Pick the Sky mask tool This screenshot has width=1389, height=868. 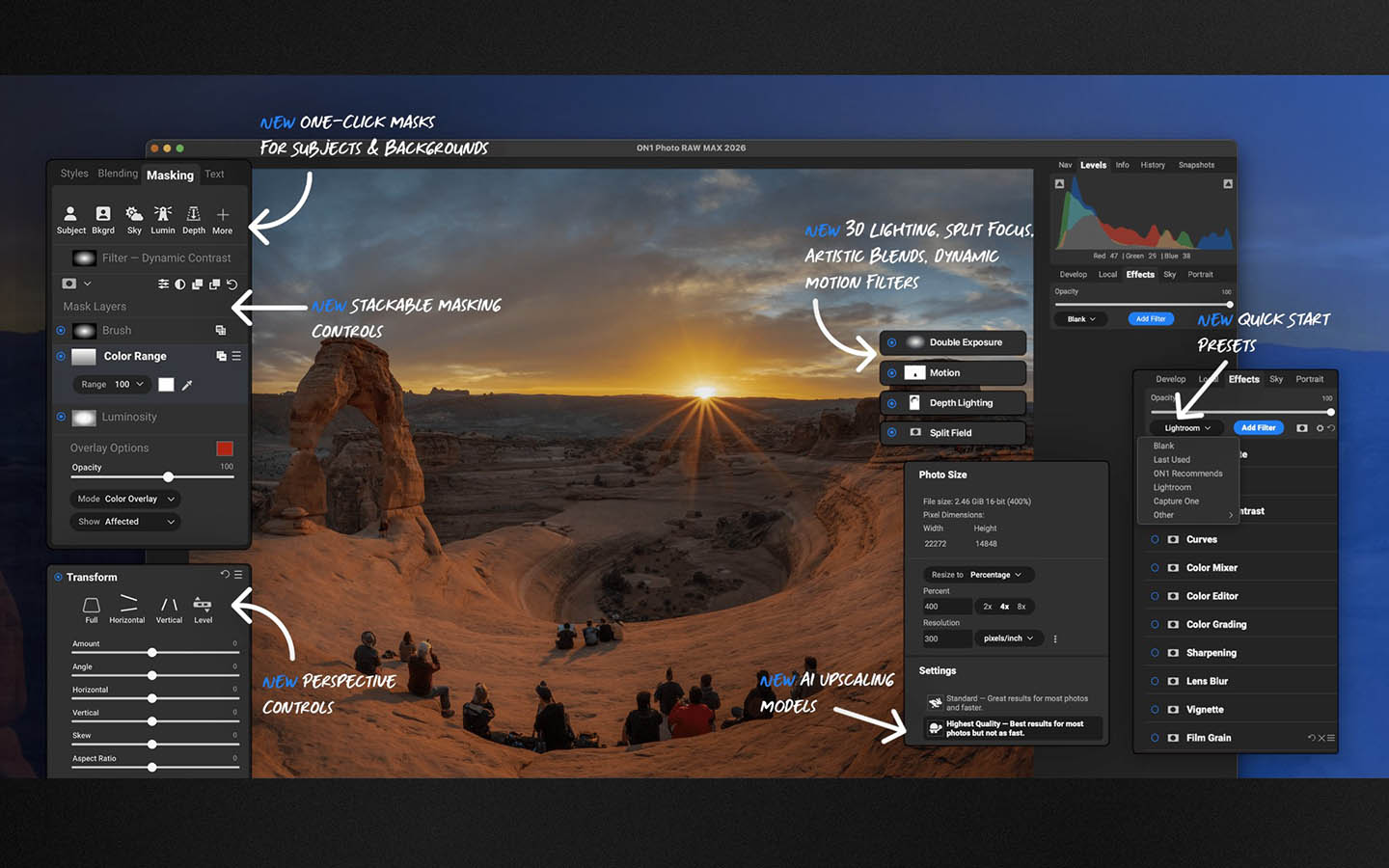pos(134,219)
